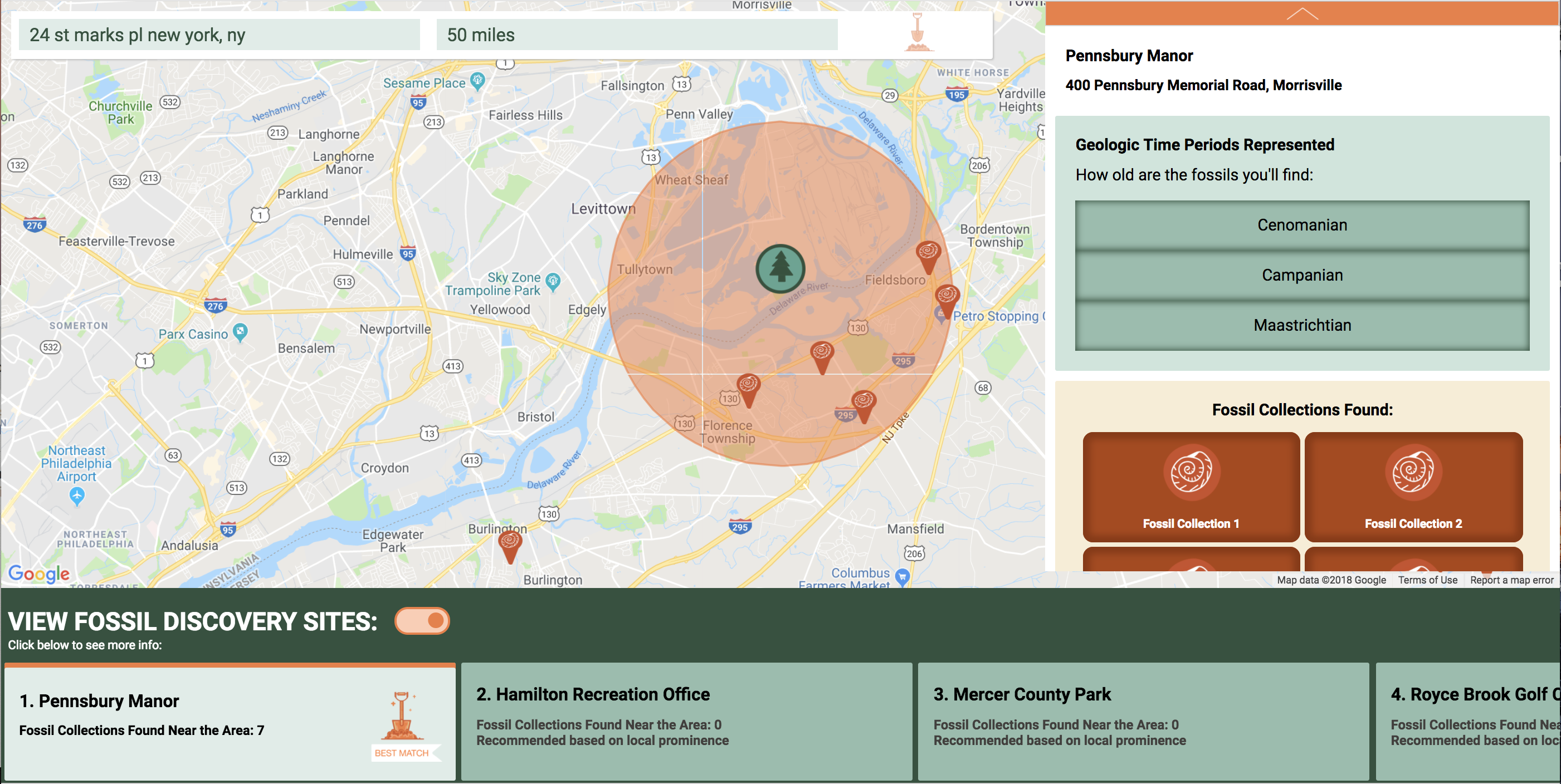Click the green tree marker for Pennsbury Manor
Image resolution: width=1561 pixels, height=784 pixels.
pos(780,268)
